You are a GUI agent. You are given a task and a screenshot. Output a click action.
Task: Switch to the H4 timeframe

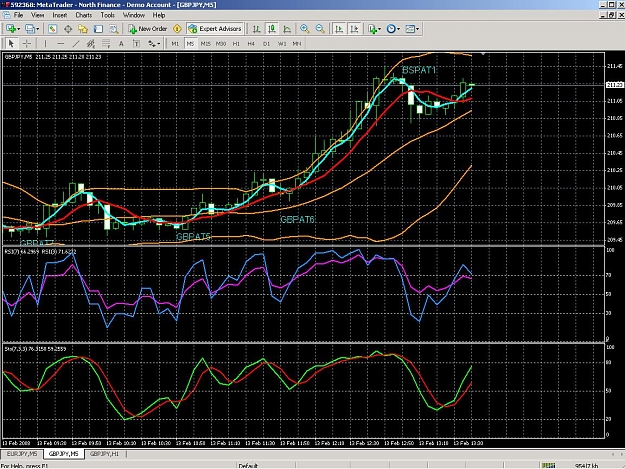[x=251, y=43]
